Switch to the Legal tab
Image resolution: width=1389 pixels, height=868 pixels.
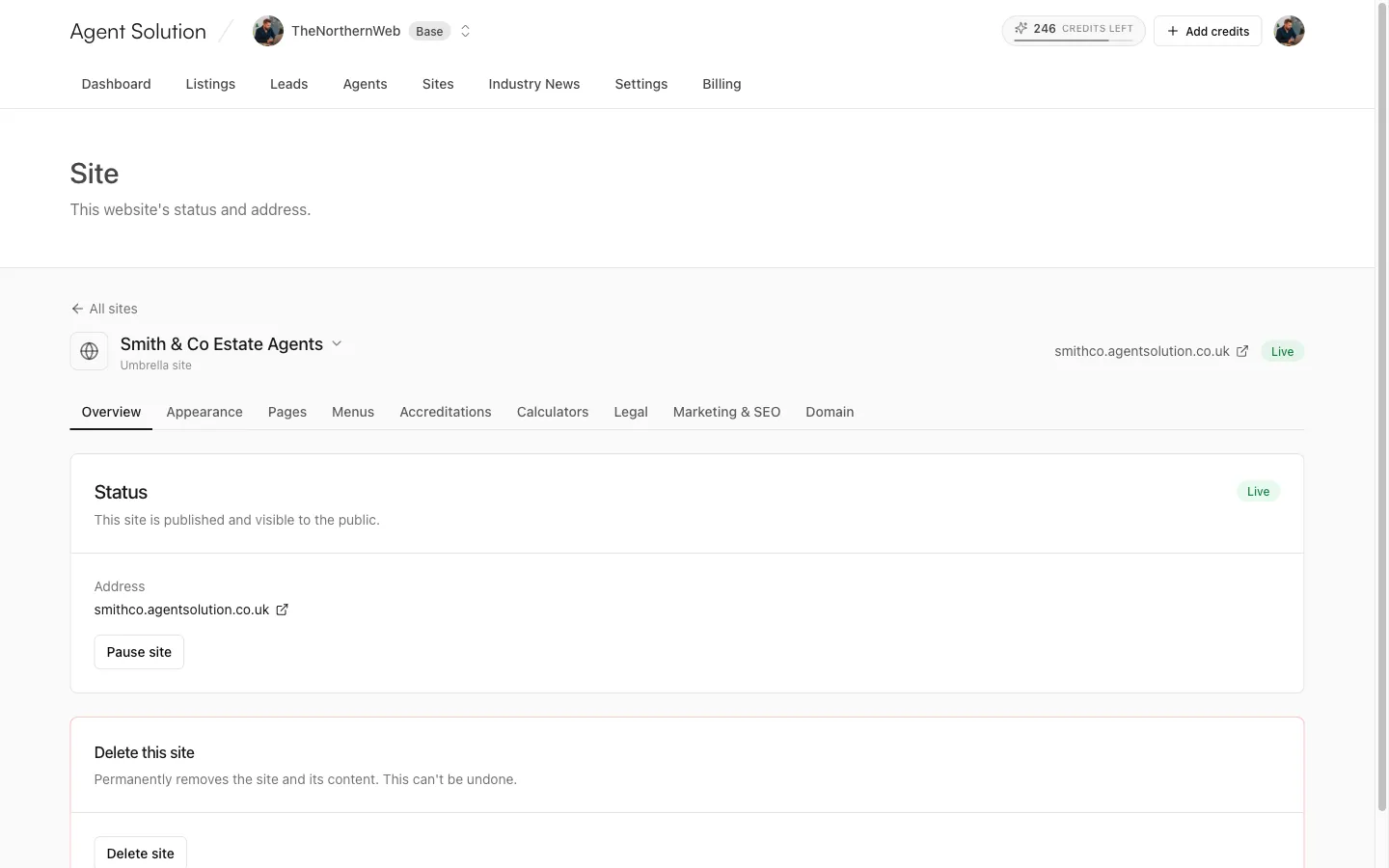tap(631, 412)
